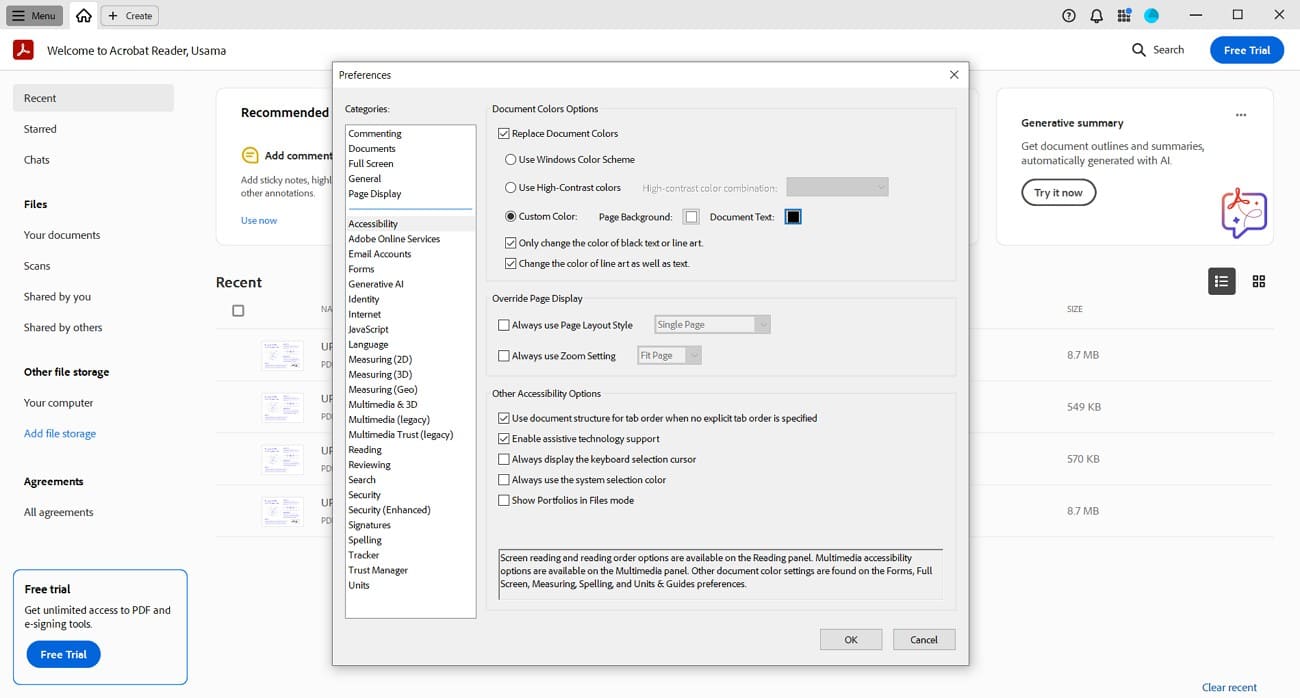Image resolution: width=1300 pixels, height=698 pixels.
Task: Select Use High-Contrast colors radio
Action: tap(511, 187)
